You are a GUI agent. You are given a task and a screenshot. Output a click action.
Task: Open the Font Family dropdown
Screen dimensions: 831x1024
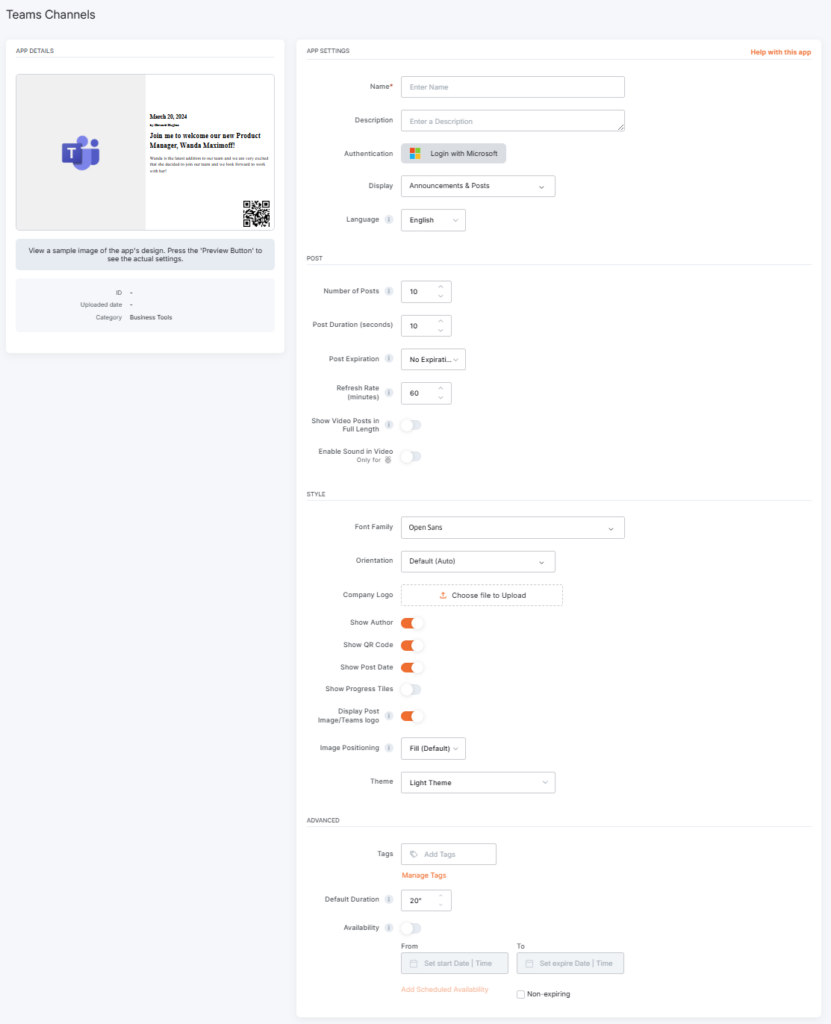click(x=512, y=527)
